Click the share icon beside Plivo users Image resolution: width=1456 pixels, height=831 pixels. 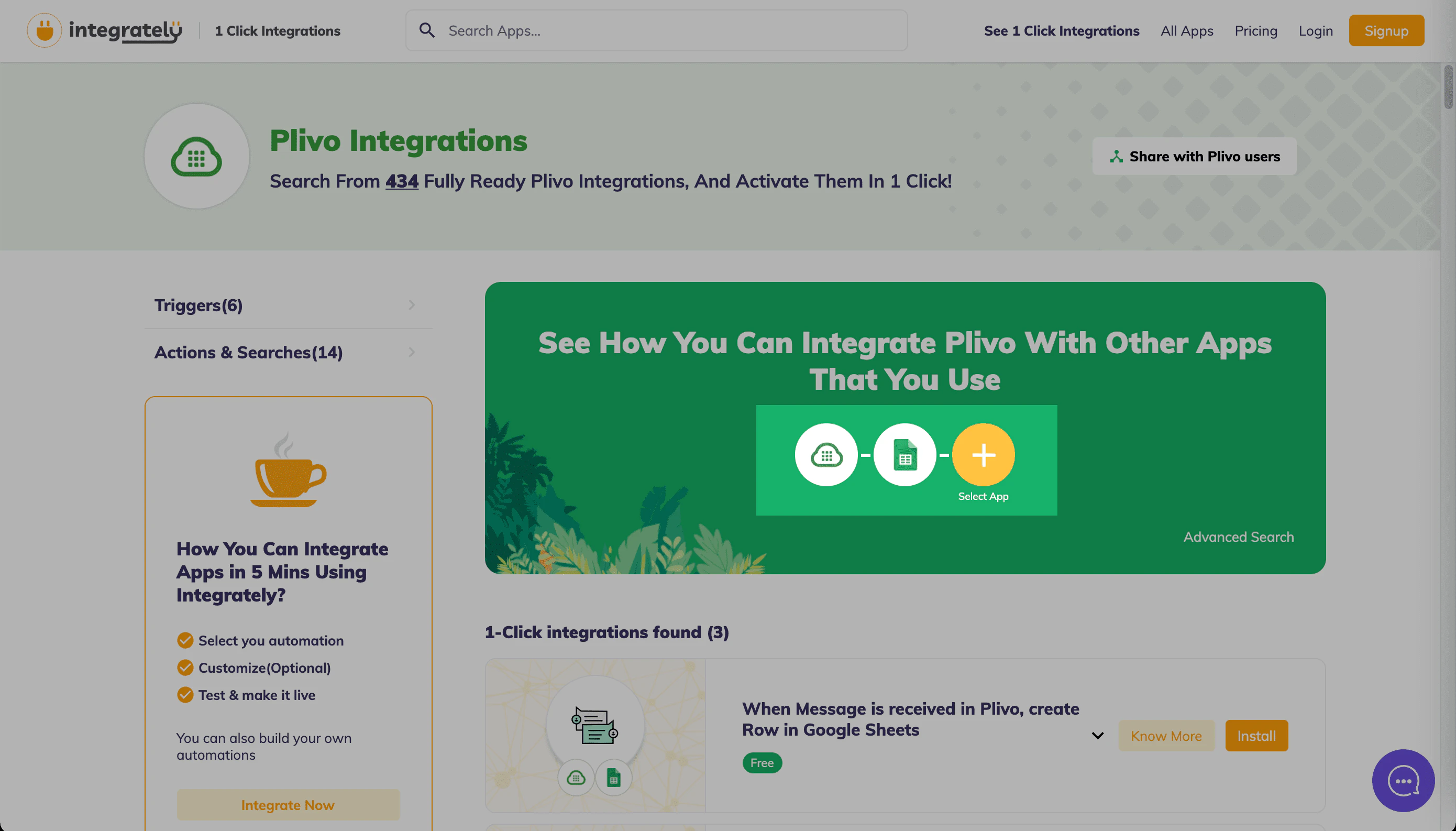1116,156
